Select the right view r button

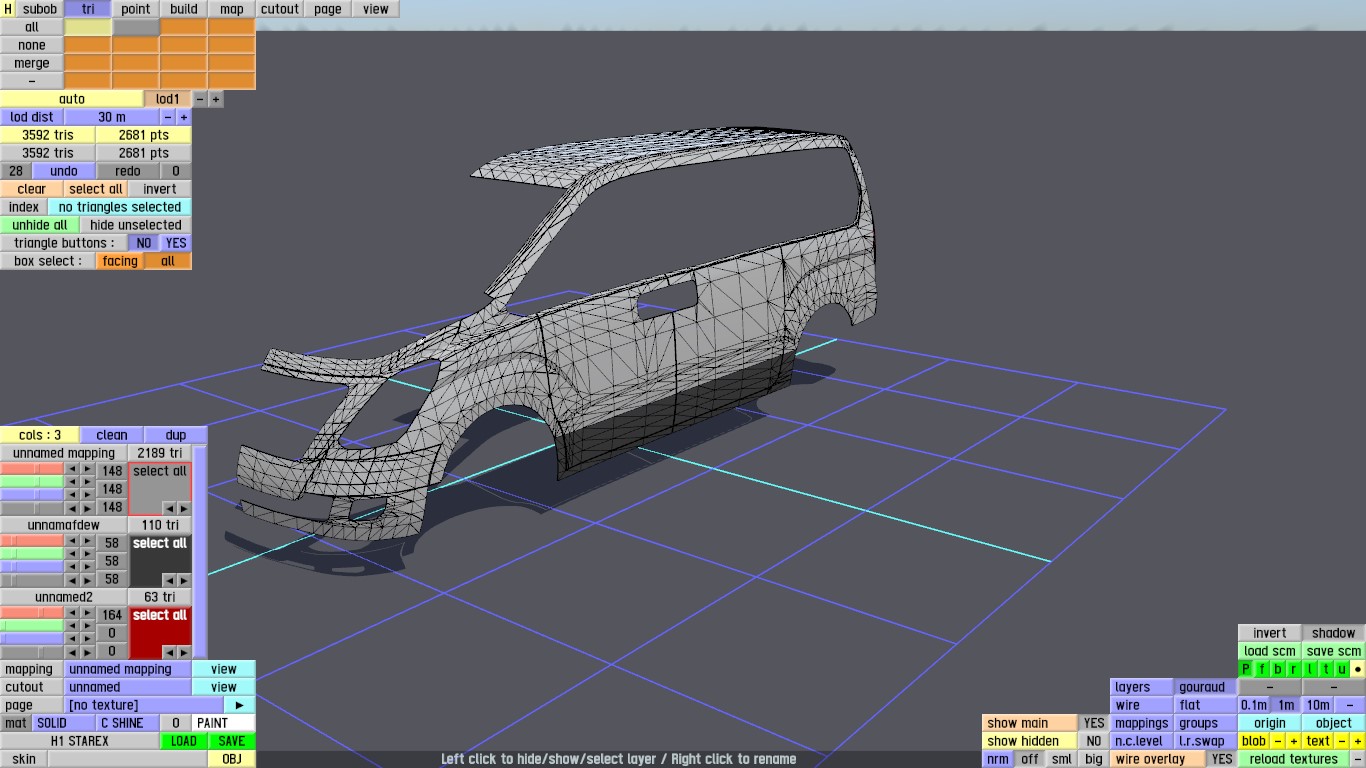[1294, 669]
